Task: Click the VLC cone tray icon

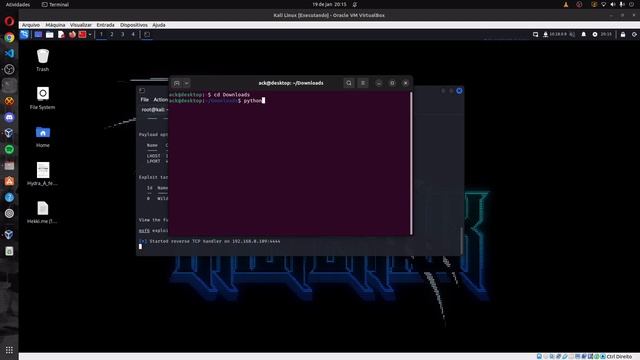Action: 566,4
